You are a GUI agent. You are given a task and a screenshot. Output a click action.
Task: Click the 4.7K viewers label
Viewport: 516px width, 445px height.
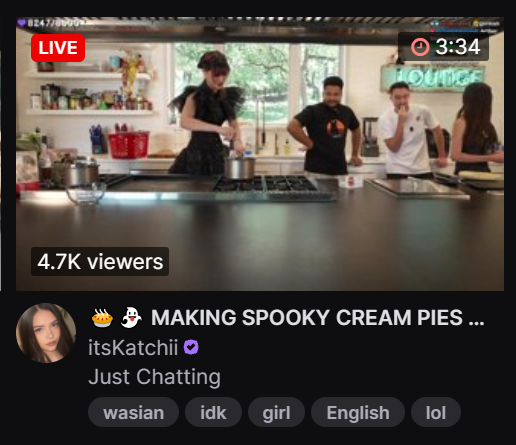tap(100, 261)
